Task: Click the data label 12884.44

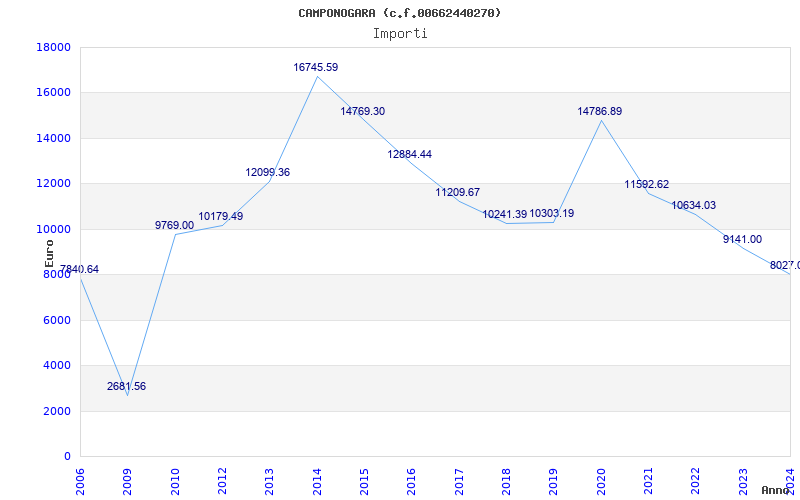Action: pos(410,154)
